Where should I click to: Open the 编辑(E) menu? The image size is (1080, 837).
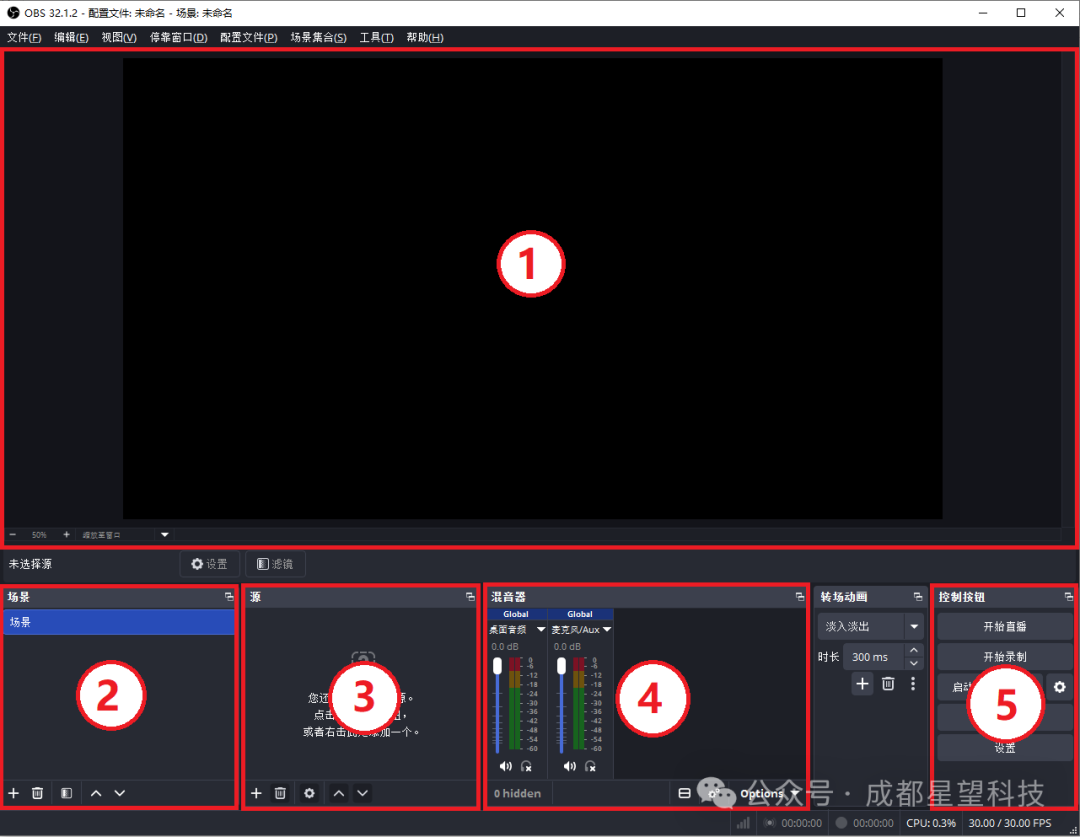72,37
